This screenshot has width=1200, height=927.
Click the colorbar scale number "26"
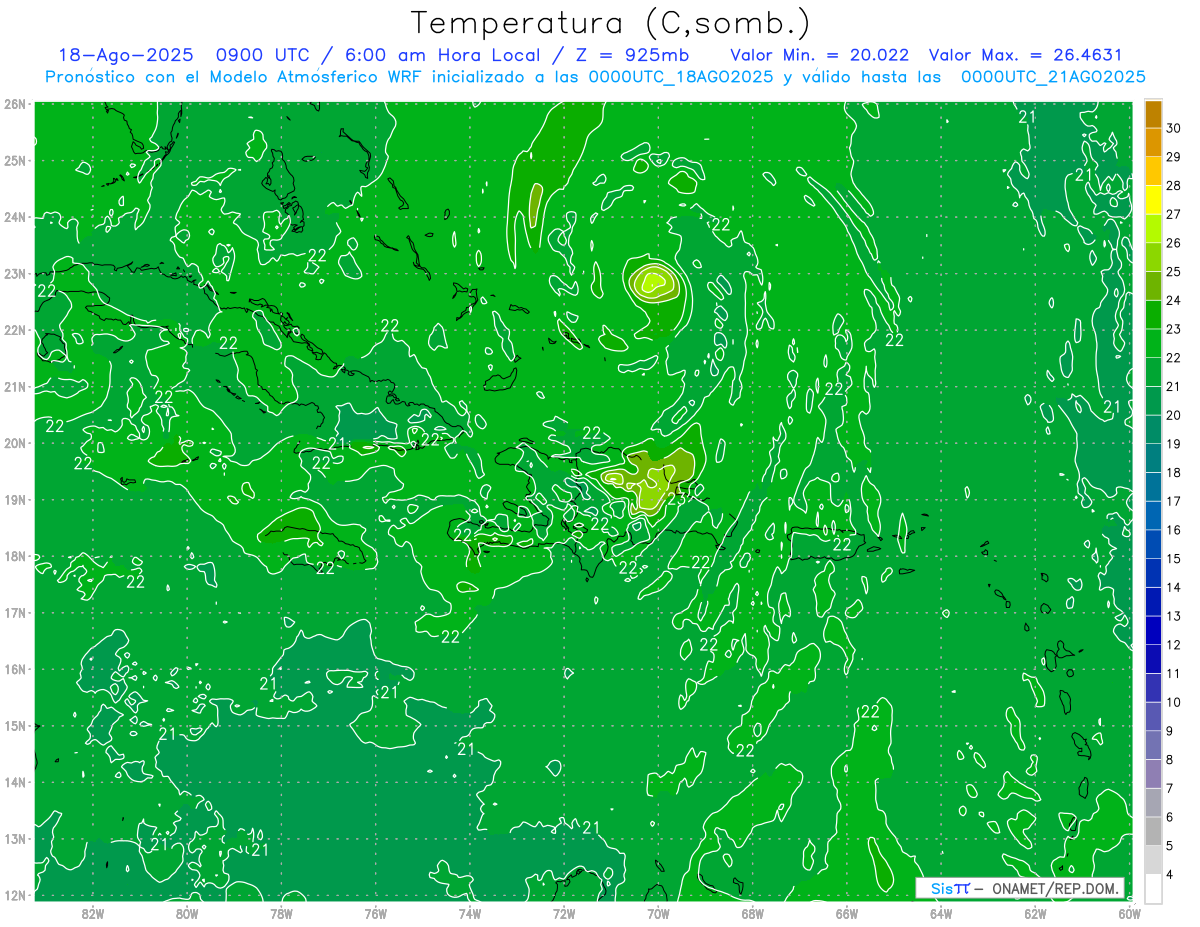coord(1174,243)
